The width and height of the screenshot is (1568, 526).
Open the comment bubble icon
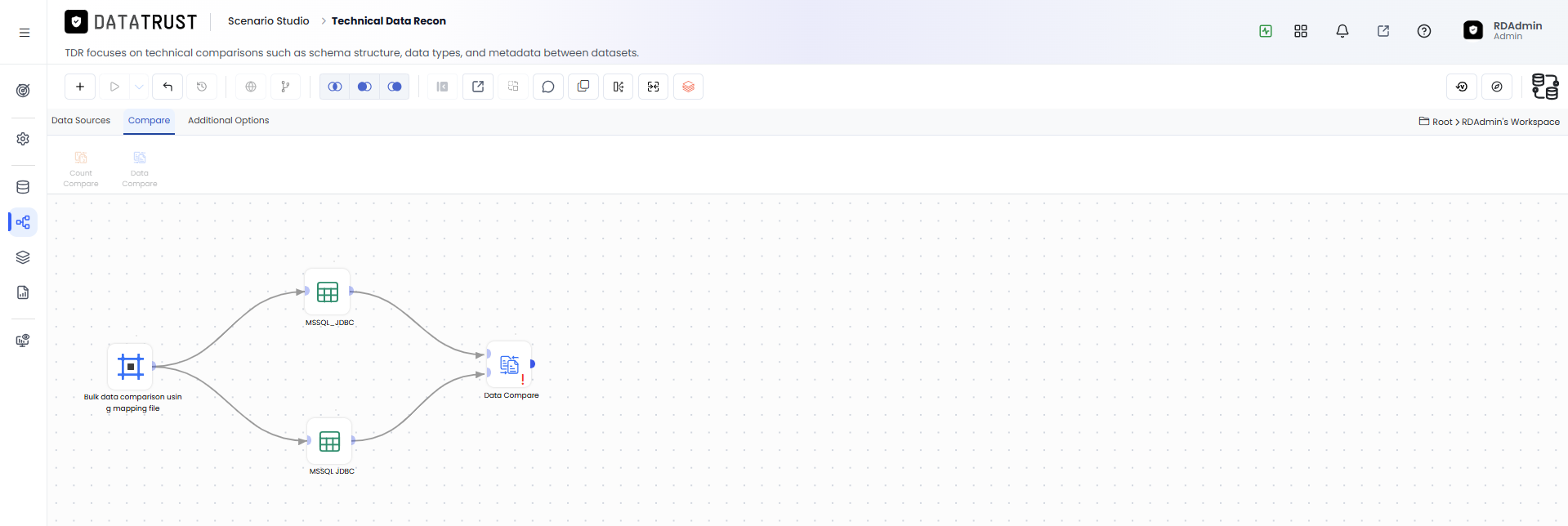point(548,87)
